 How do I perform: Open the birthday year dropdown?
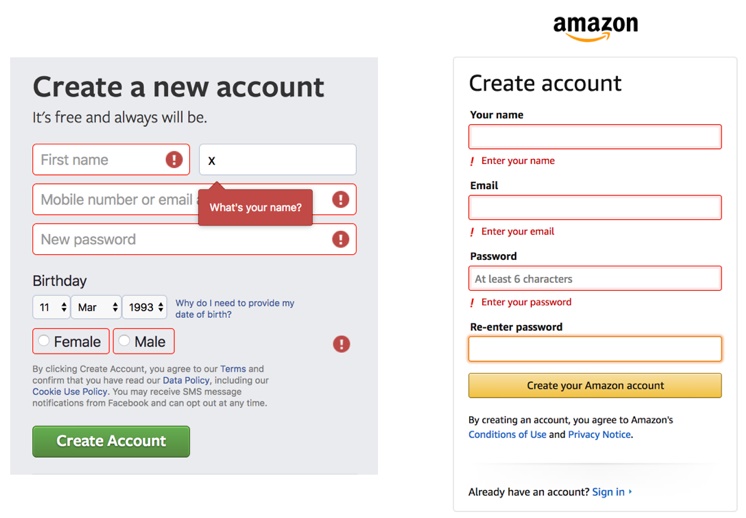pos(145,307)
